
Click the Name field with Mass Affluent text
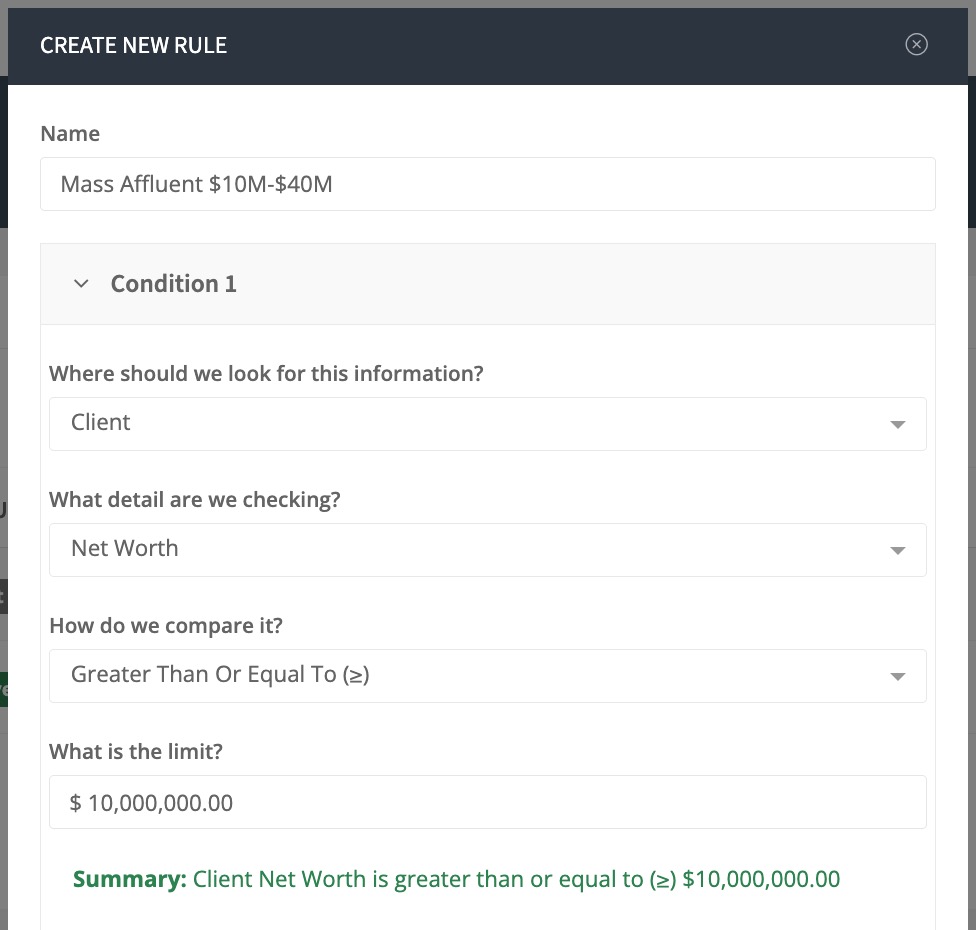[487, 184]
